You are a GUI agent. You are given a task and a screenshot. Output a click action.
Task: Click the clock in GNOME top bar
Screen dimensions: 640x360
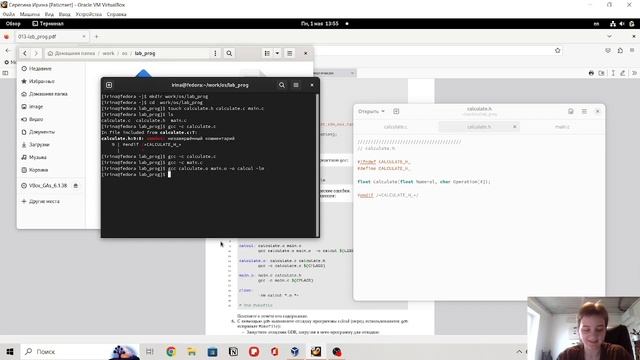[320, 24]
